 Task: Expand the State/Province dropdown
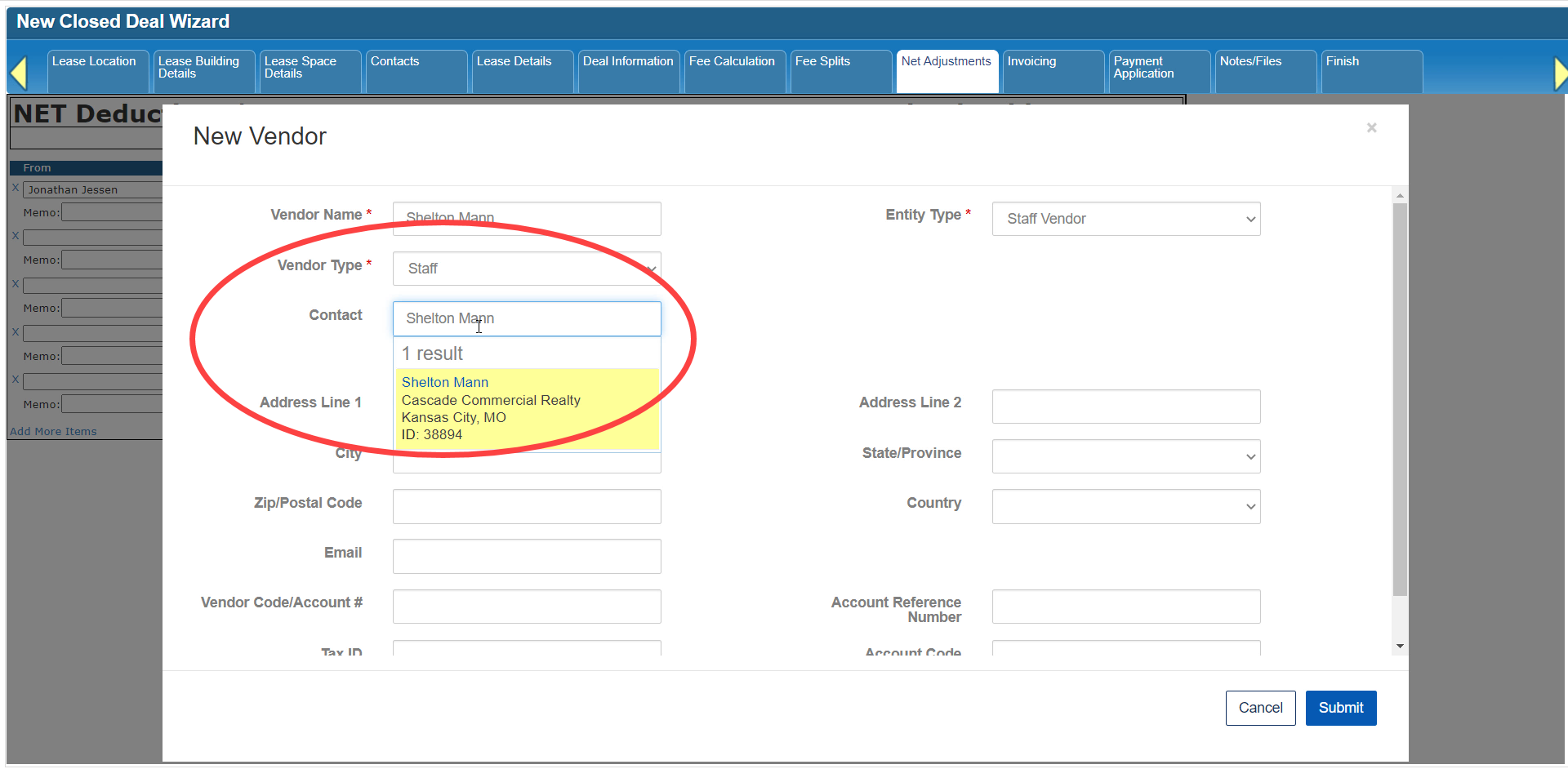tap(1125, 456)
